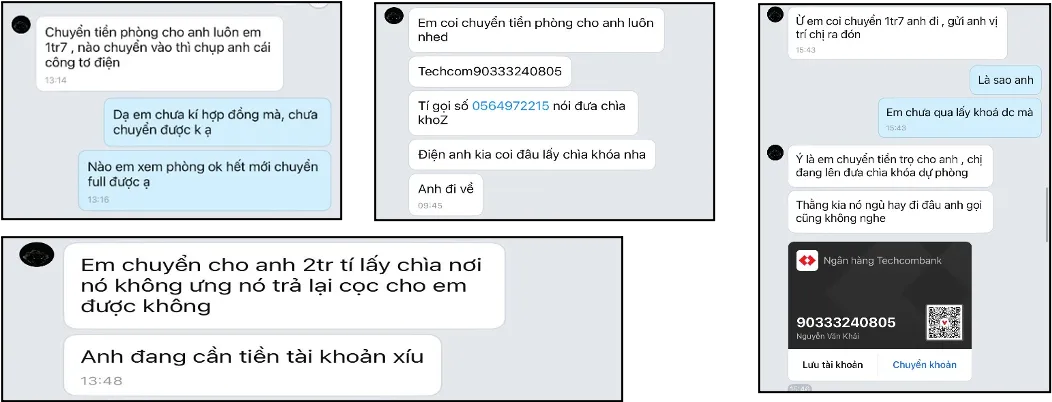Select 'Anh đang cần tiền tài khoản xíu' bubble

coord(252,365)
